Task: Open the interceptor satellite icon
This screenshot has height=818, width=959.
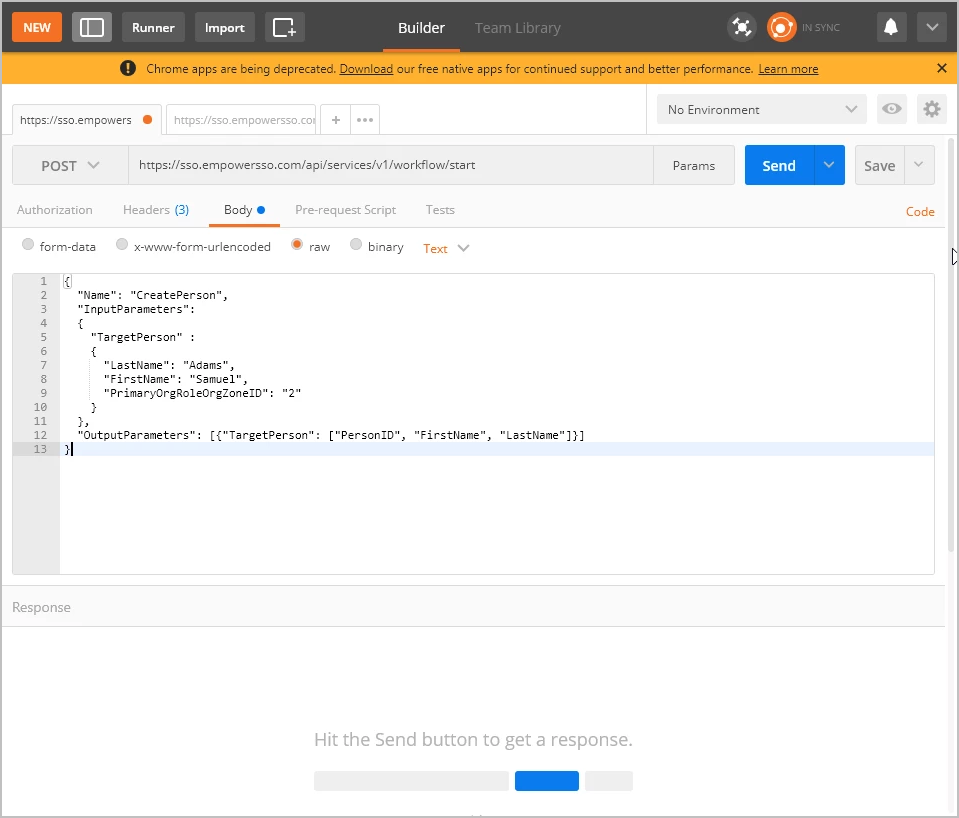Action: [x=741, y=27]
